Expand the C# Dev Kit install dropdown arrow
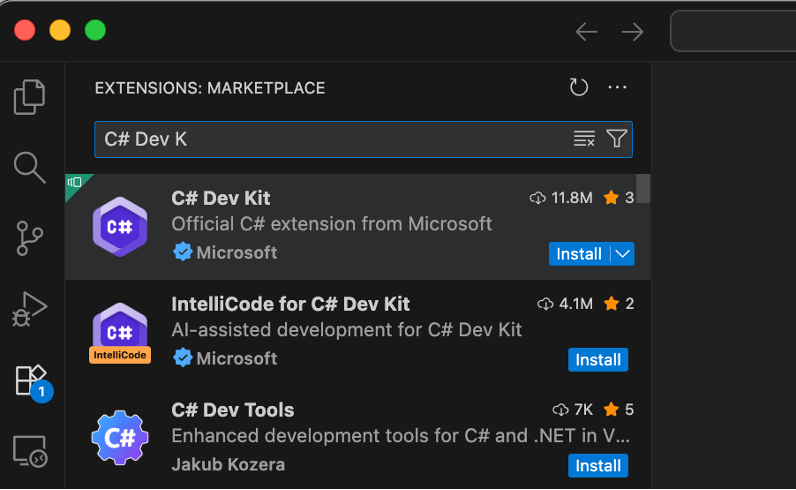 click(x=623, y=254)
